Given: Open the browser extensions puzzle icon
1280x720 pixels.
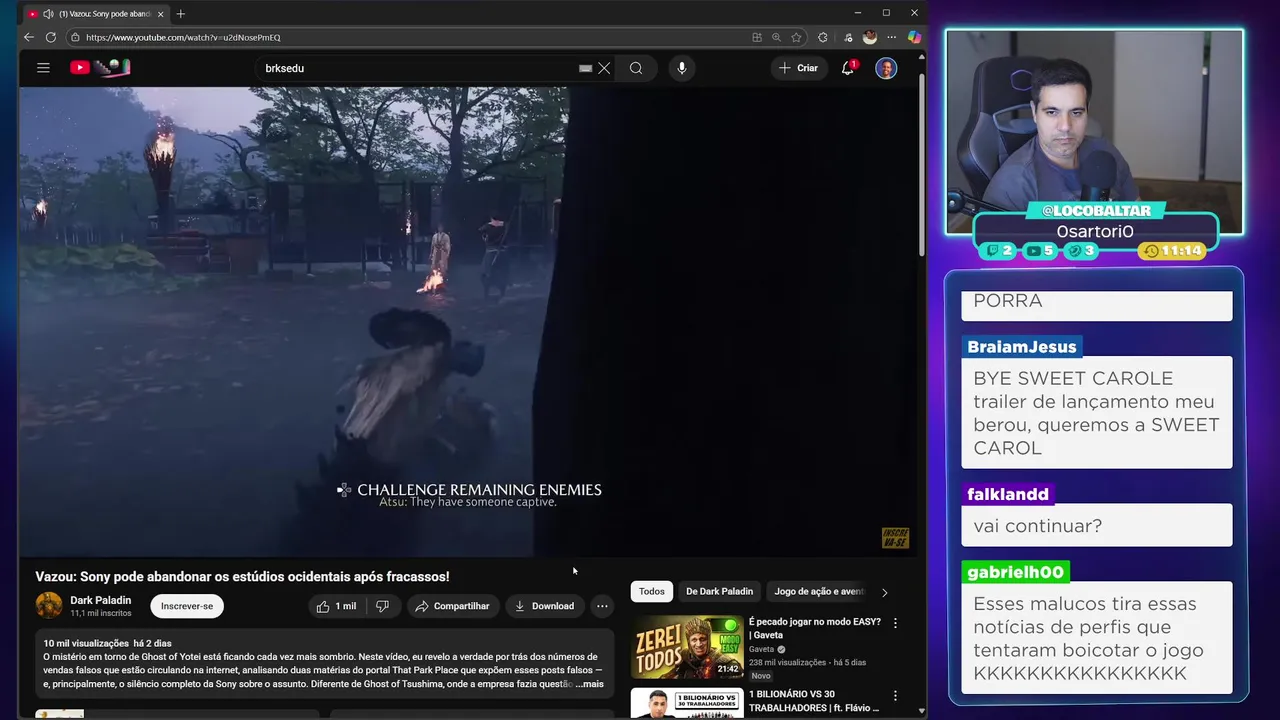Looking at the screenshot, I should click(823, 37).
